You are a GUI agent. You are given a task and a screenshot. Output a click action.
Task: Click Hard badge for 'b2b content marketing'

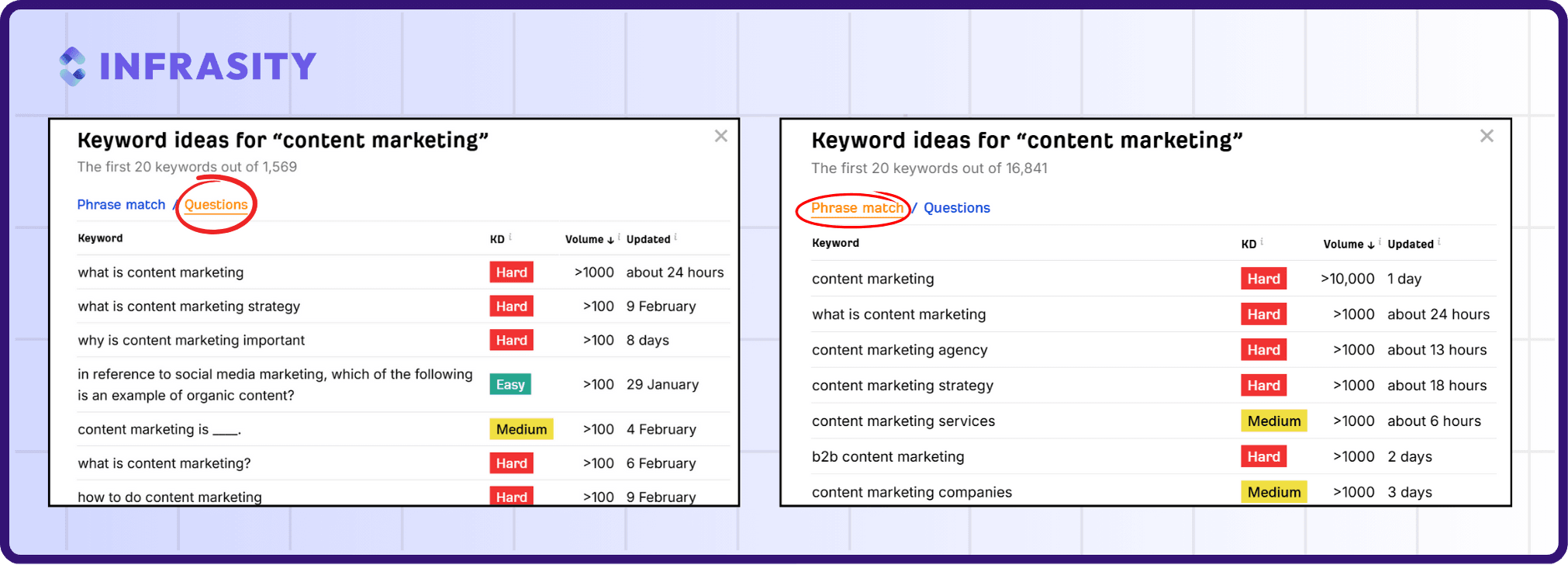point(1263,457)
